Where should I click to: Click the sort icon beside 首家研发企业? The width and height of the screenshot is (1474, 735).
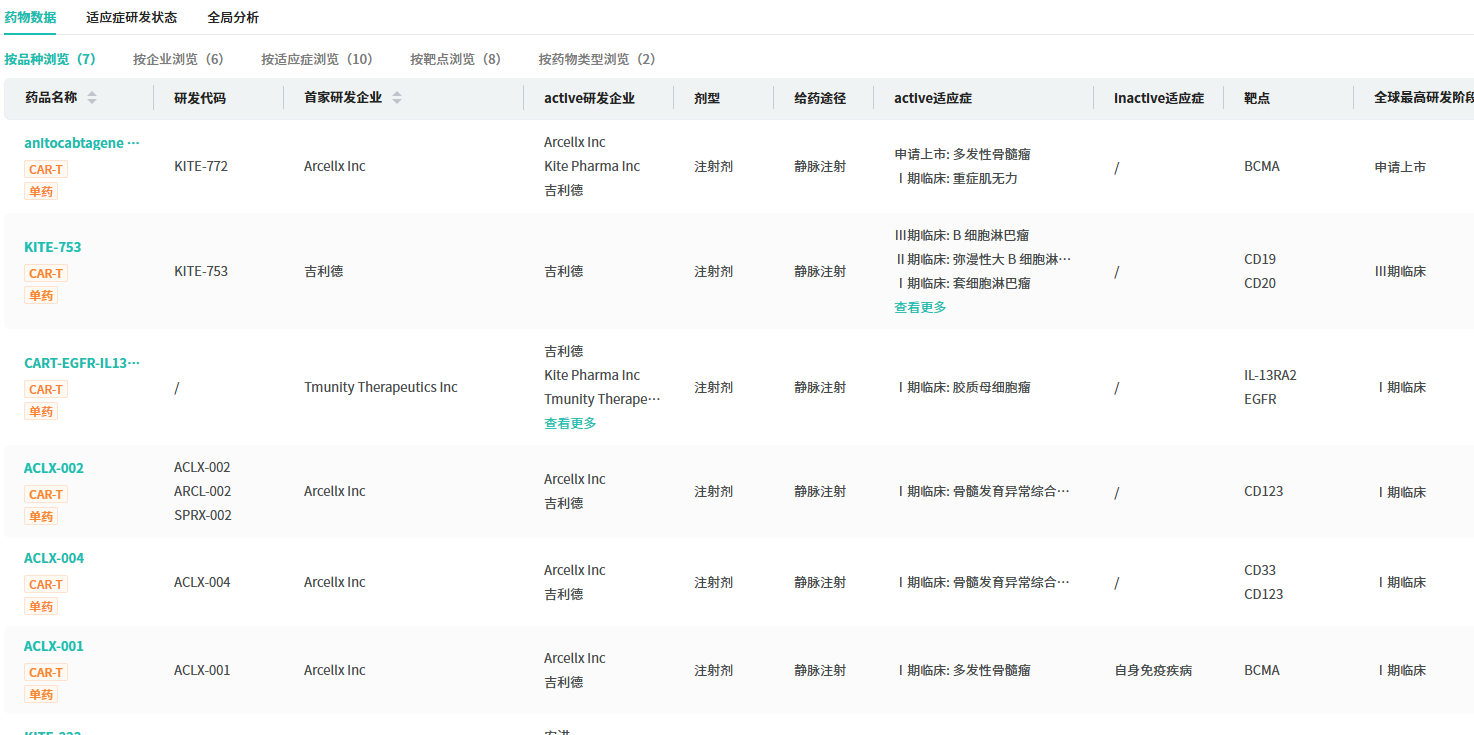(397, 98)
